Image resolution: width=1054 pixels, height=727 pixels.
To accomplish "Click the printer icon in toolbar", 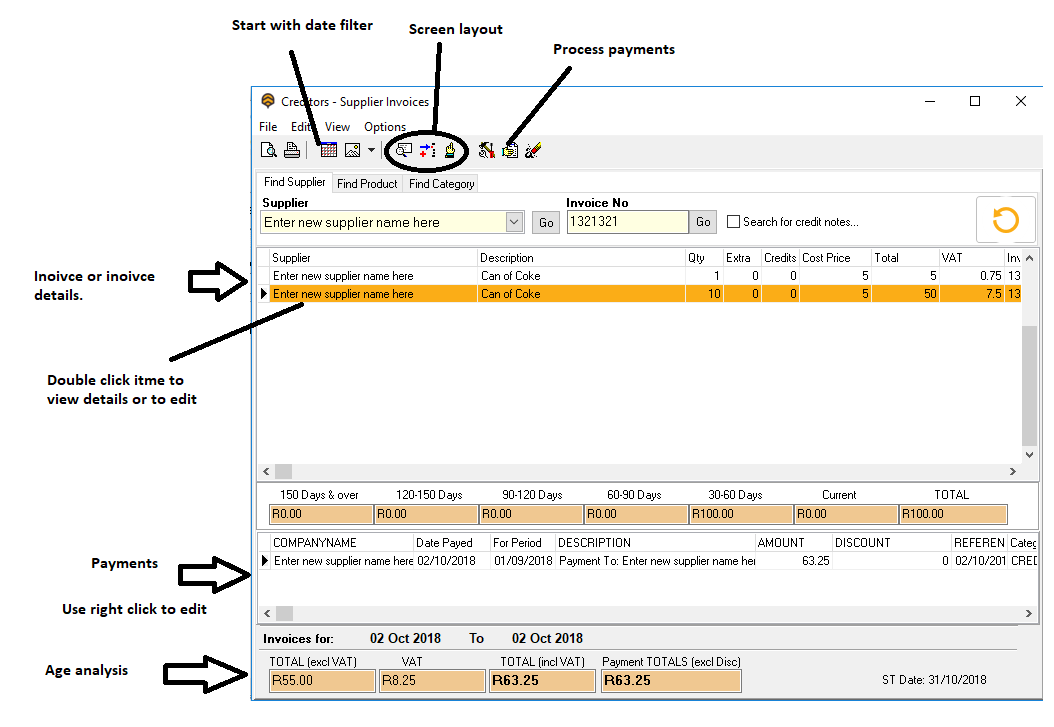I will 291,151.
